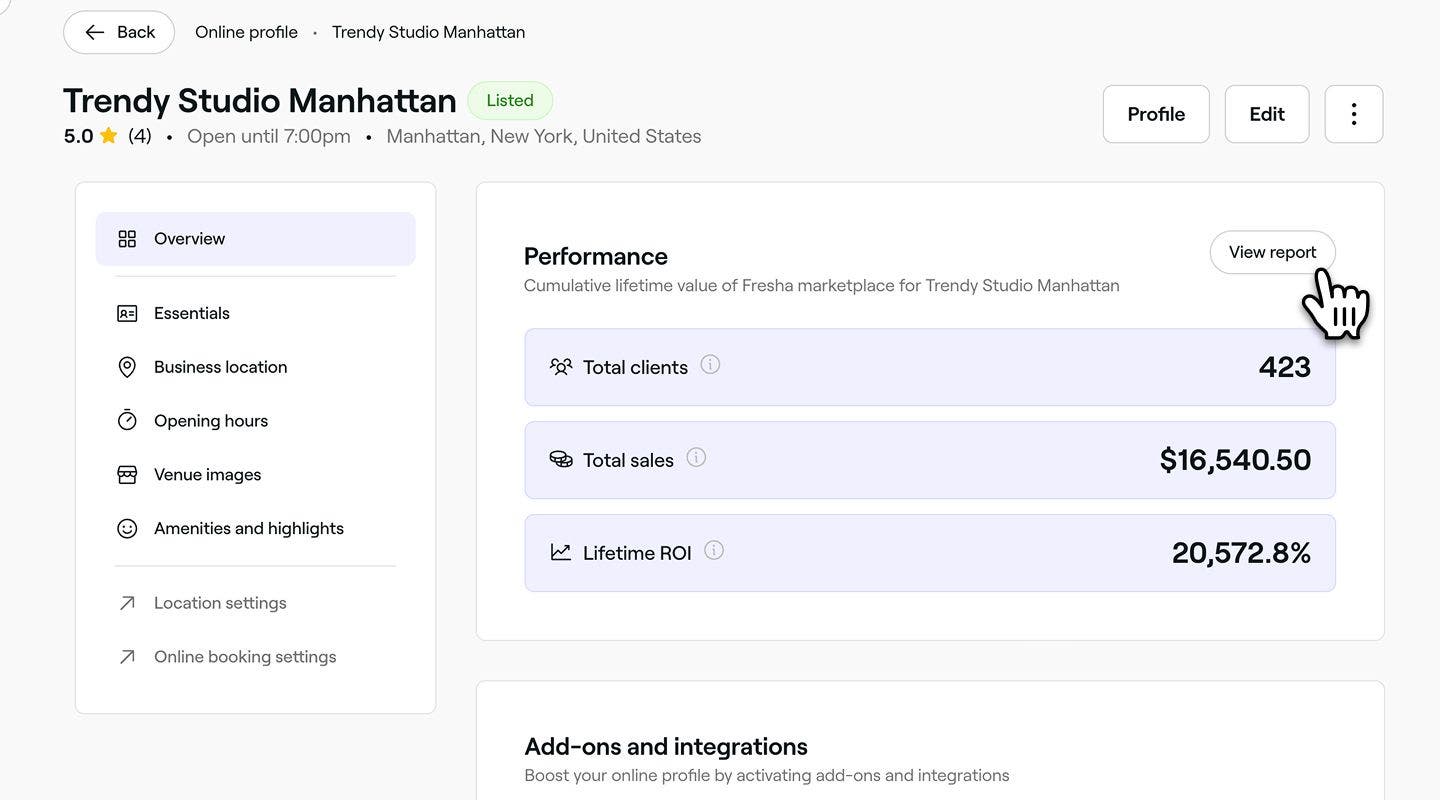Show info tooltip for Total clients
This screenshot has width=1440, height=800.
click(x=710, y=365)
